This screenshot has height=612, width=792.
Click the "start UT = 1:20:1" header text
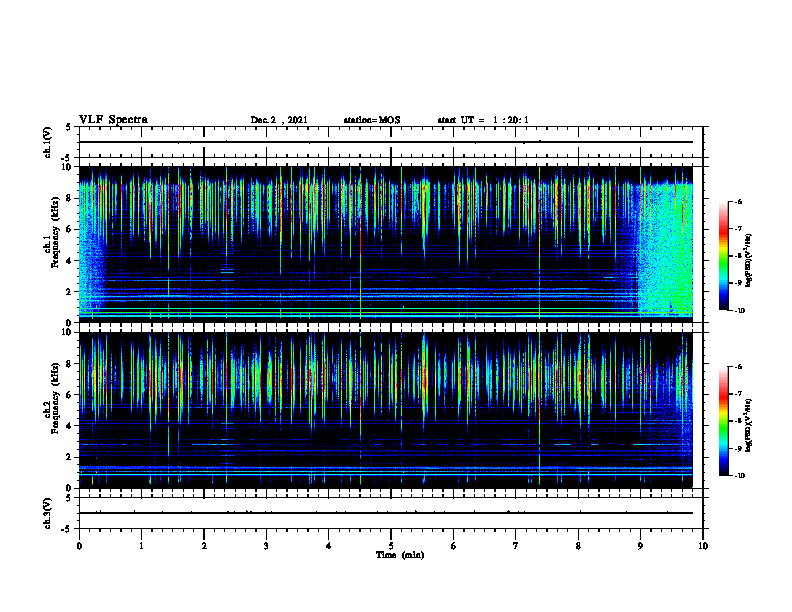pyautogui.click(x=483, y=120)
